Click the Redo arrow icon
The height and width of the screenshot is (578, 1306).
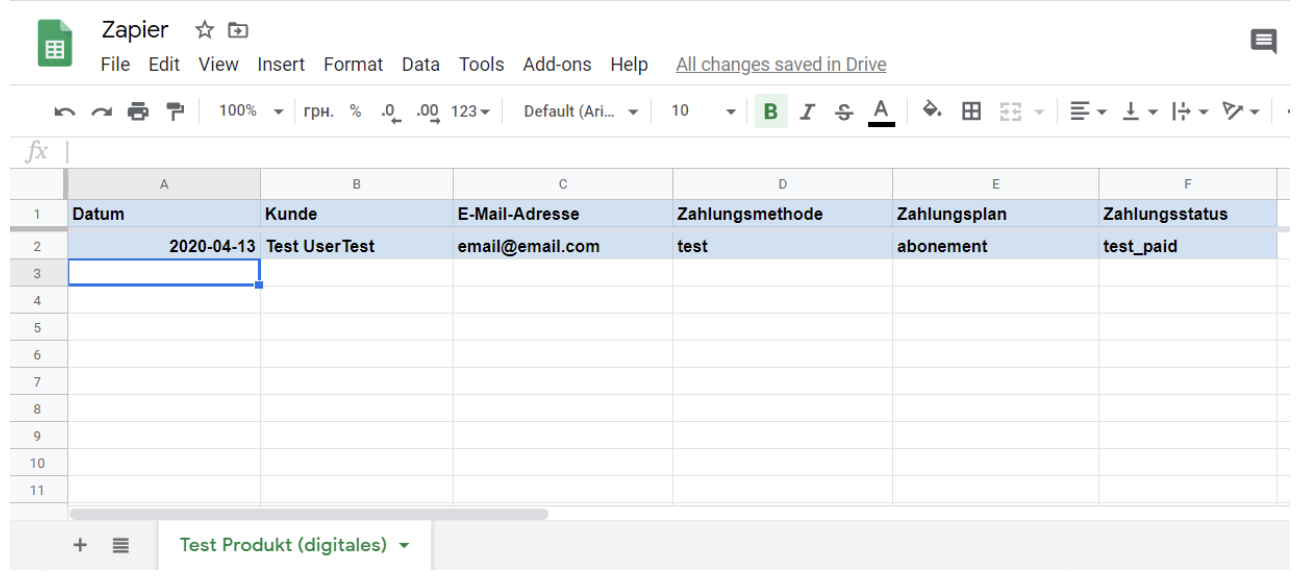[101, 111]
